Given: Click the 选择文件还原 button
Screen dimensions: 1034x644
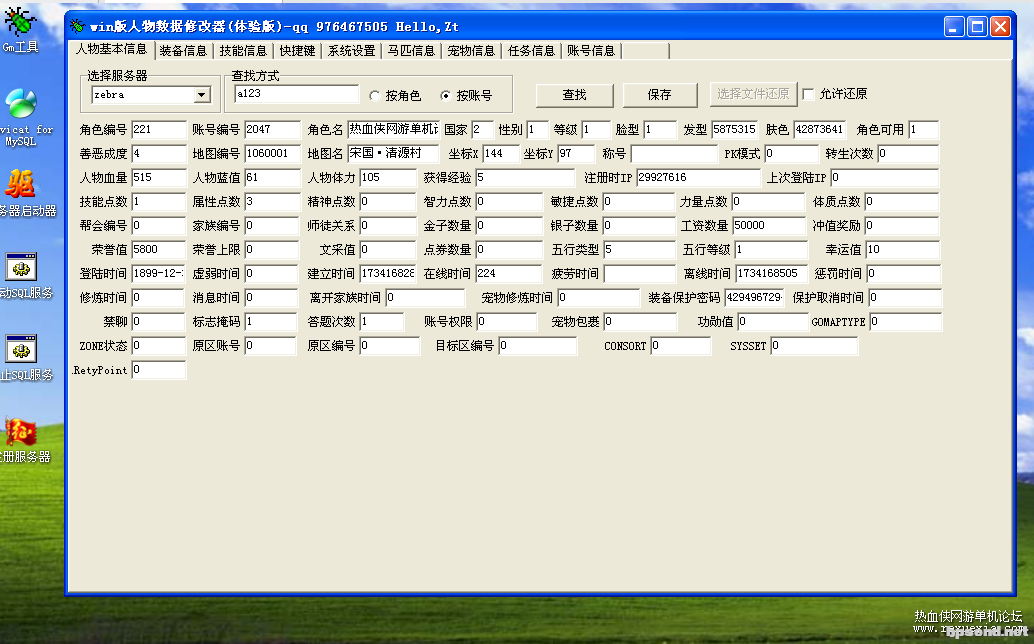Looking at the screenshot, I should click(753, 94).
